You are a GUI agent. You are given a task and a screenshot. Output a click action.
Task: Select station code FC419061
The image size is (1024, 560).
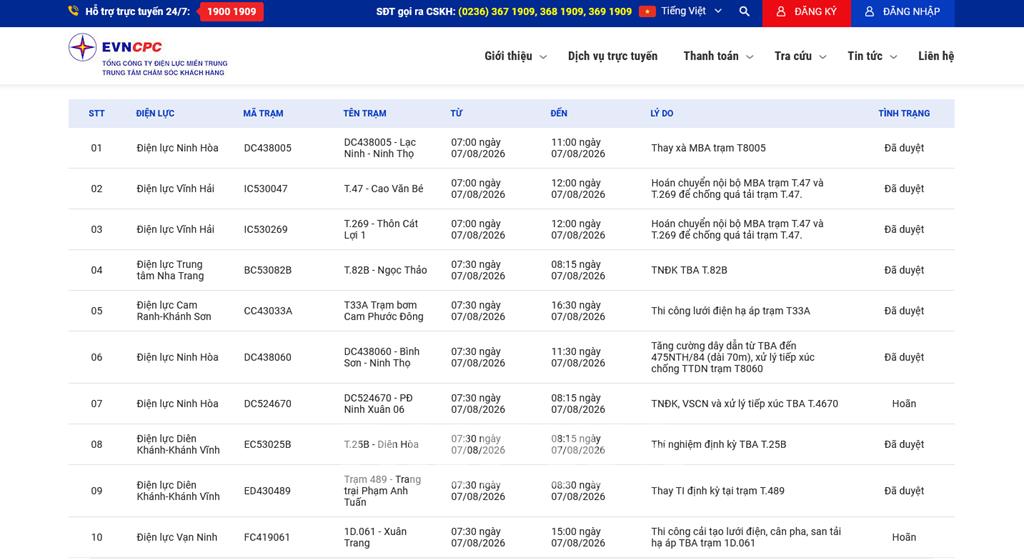[x=266, y=537]
